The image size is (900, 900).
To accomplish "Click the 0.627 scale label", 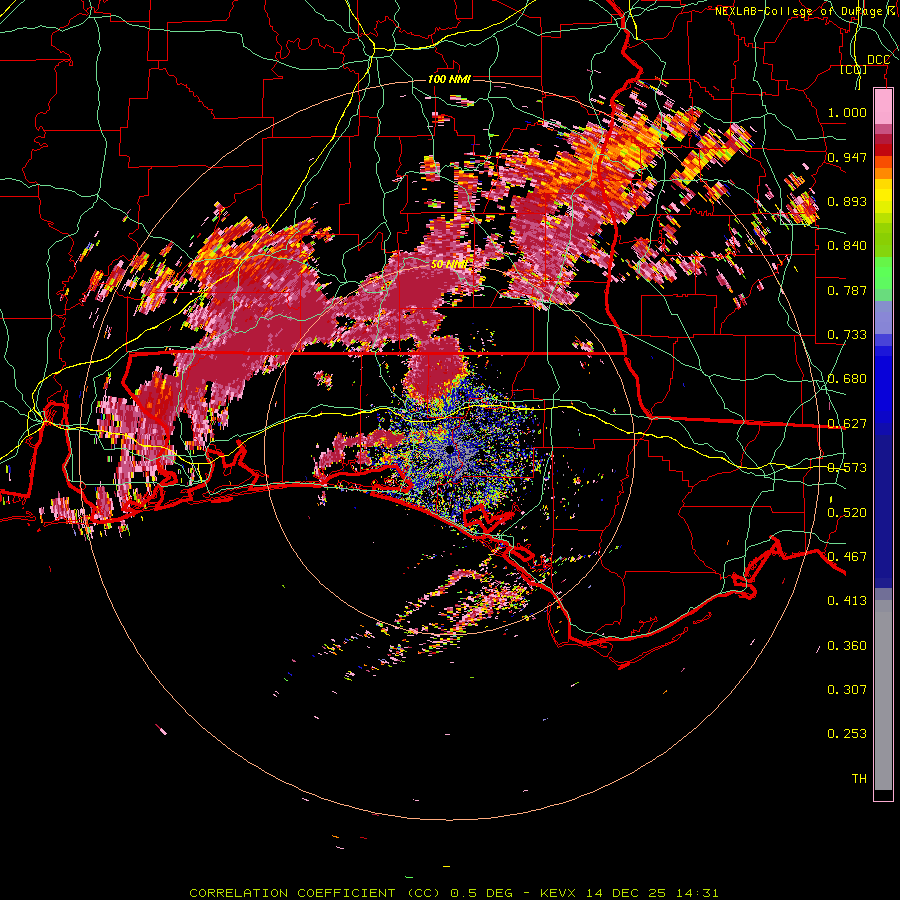I will 847,424.
